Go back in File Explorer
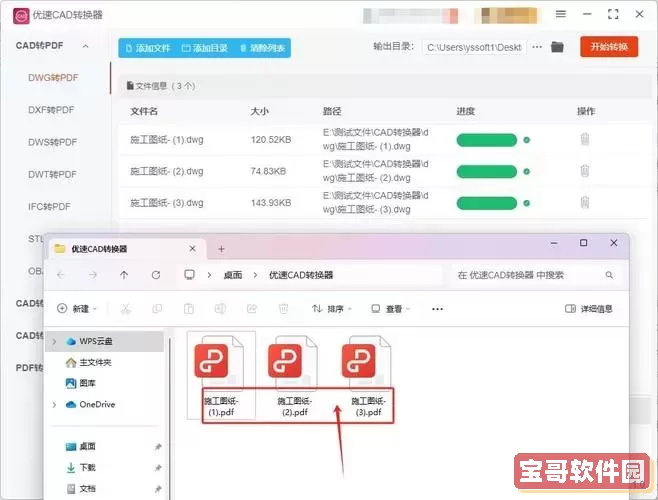Screen dimensions: 658x500 coord(61,275)
